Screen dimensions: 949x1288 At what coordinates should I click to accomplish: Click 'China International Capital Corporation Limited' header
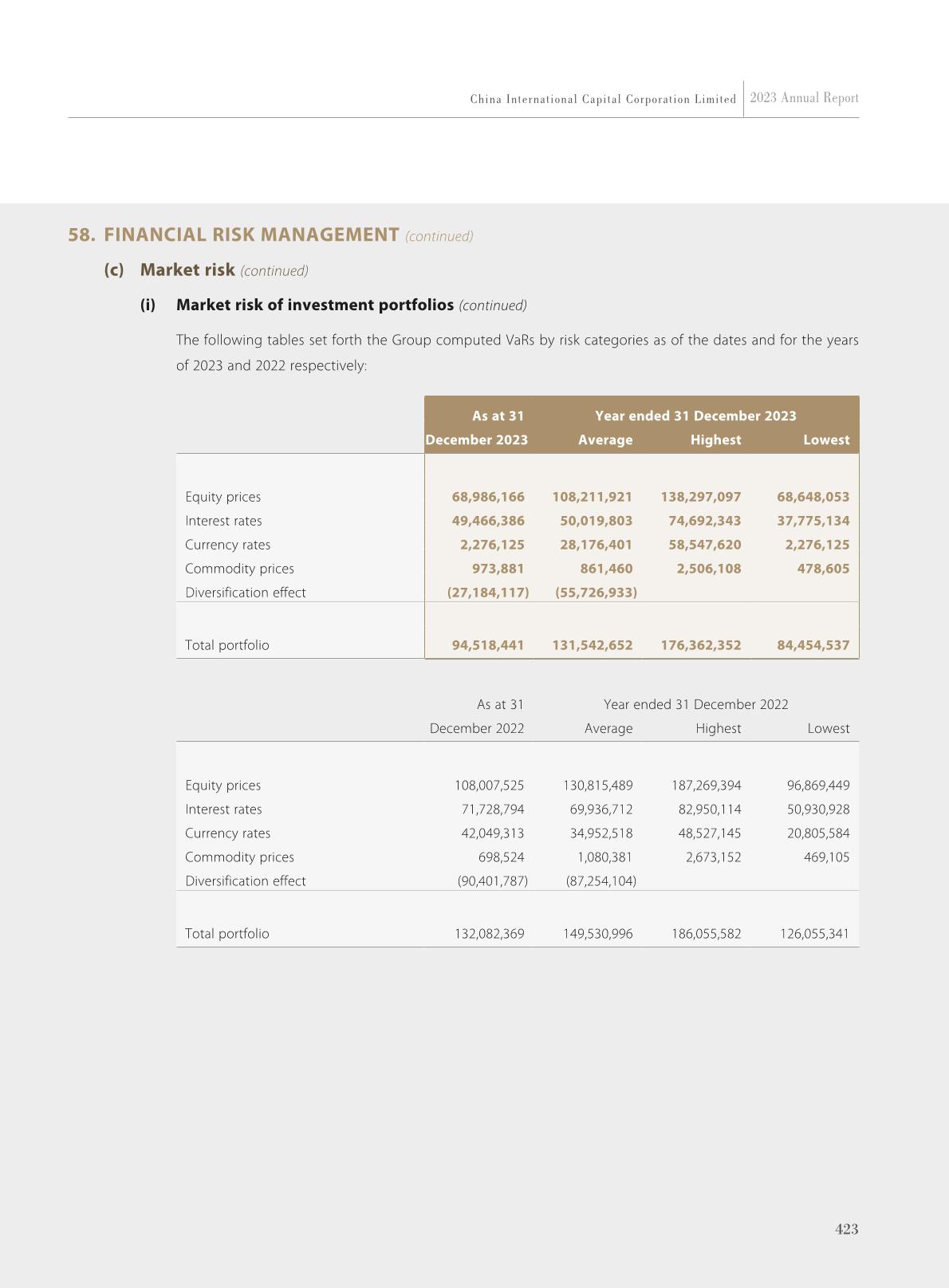[603, 100]
